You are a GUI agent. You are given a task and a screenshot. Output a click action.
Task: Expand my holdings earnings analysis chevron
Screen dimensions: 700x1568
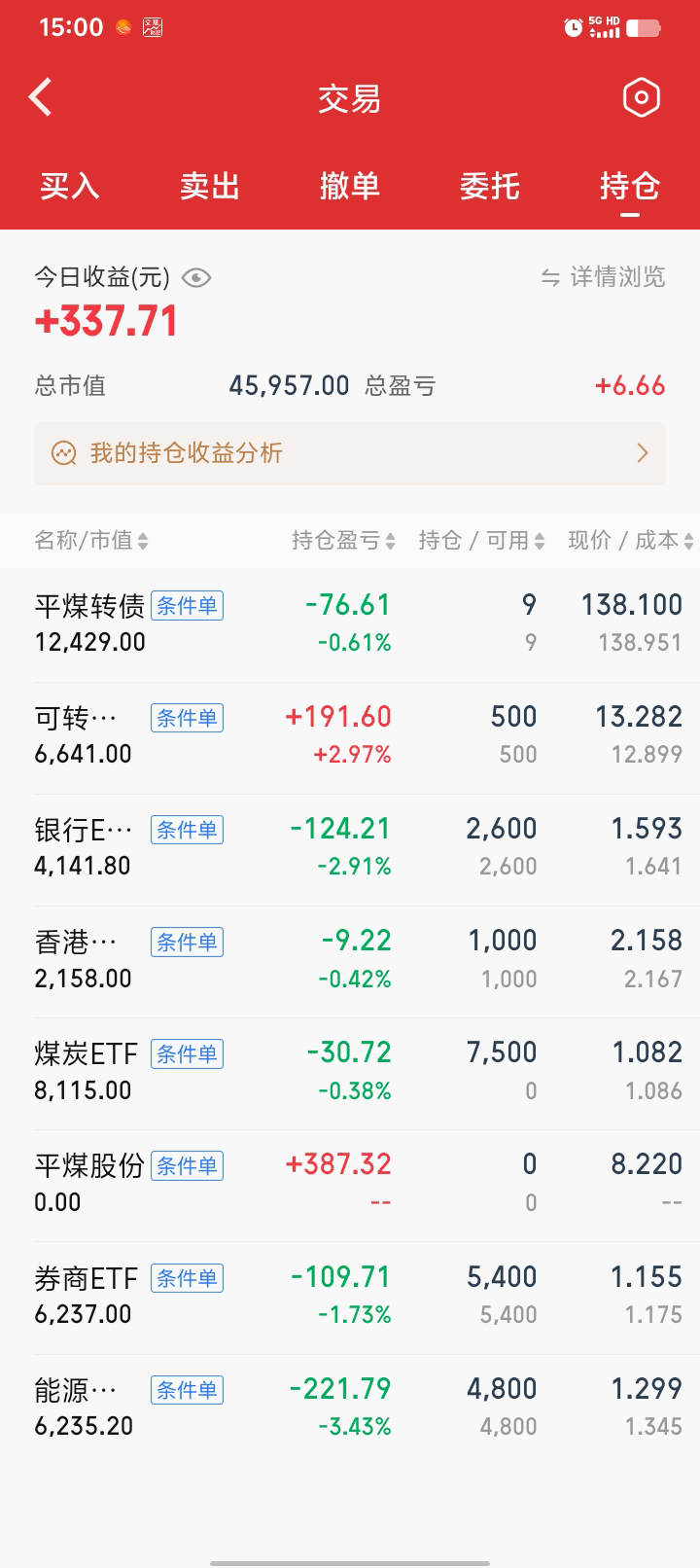coord(642,453)
